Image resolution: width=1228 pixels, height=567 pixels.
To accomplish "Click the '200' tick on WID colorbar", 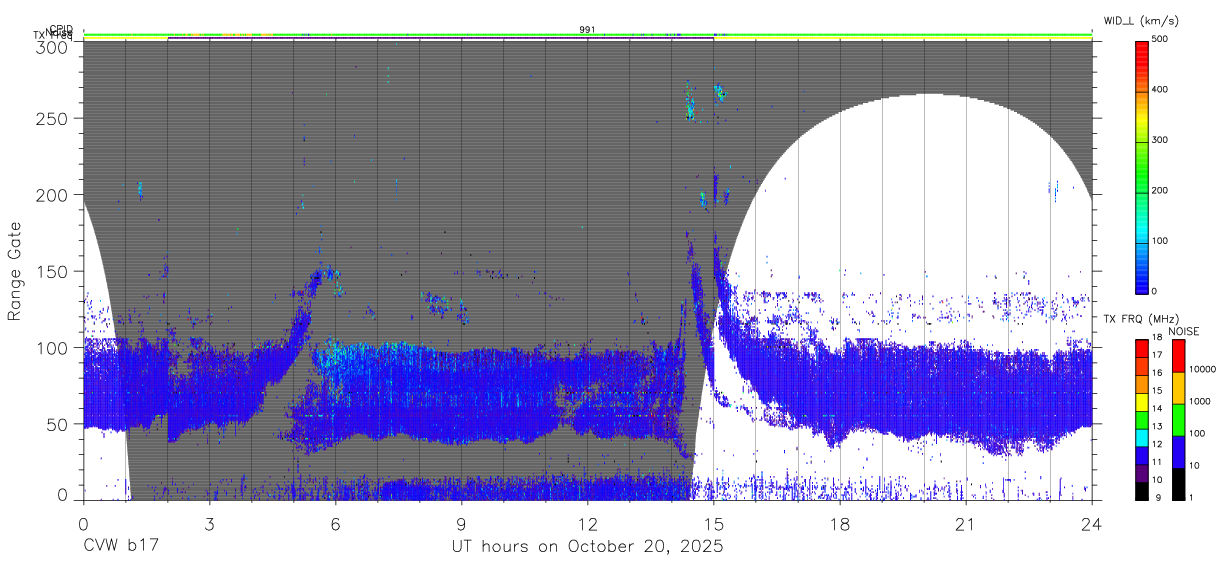I will point(1162,190).
